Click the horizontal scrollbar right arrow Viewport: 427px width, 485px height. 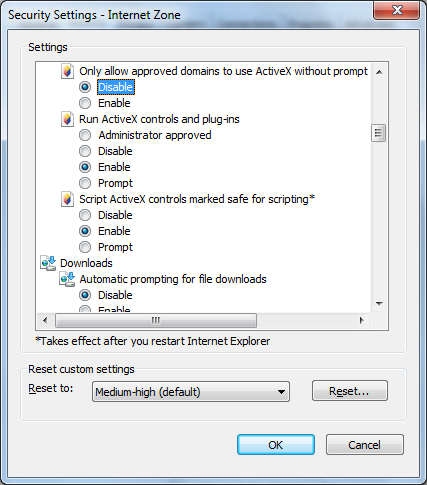click(x=362, y=321)
